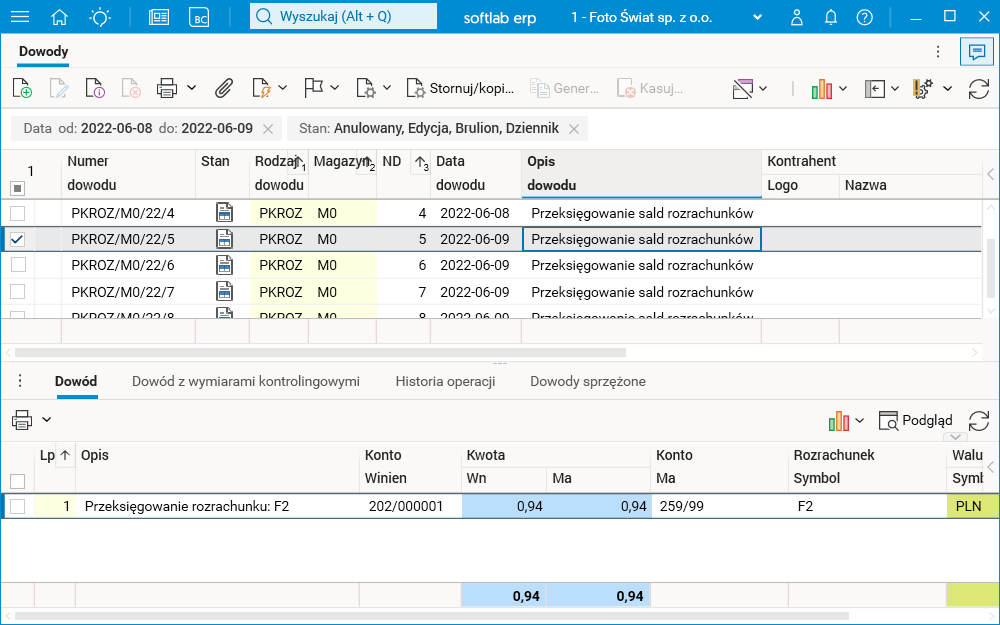
Task: Click the new document icon in the toolbar
Action: pyautogui.click(x=22, y=88)
